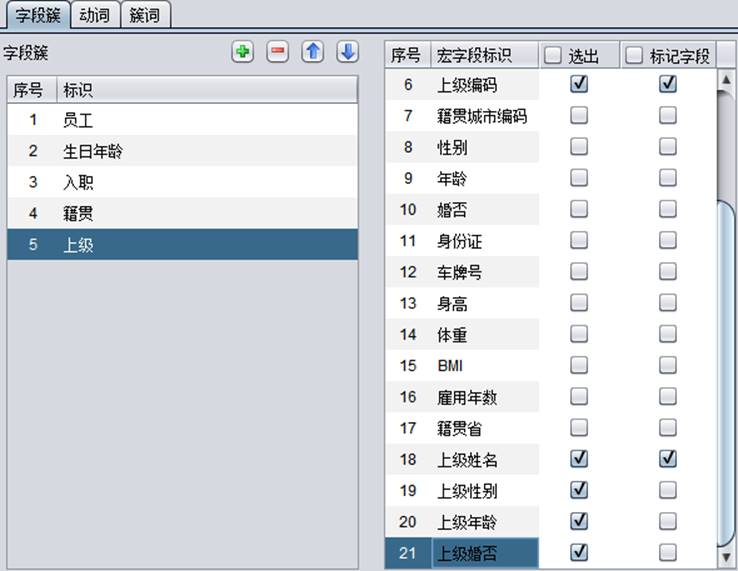
Task: Click the 宏字段标识 column header
Action: click(x=475, y=56)
